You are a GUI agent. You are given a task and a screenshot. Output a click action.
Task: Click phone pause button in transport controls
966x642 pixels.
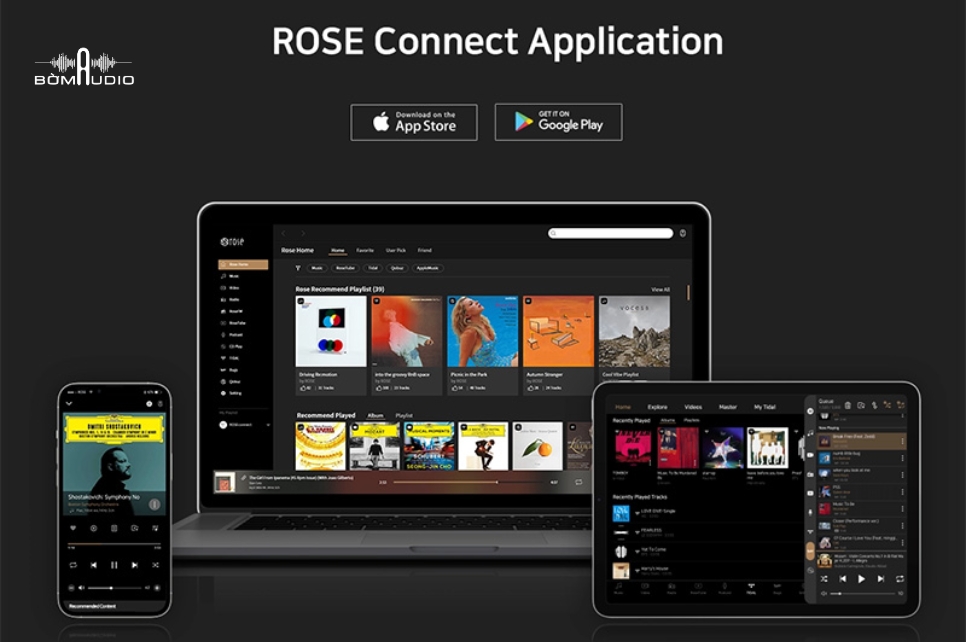pos(114,565)
